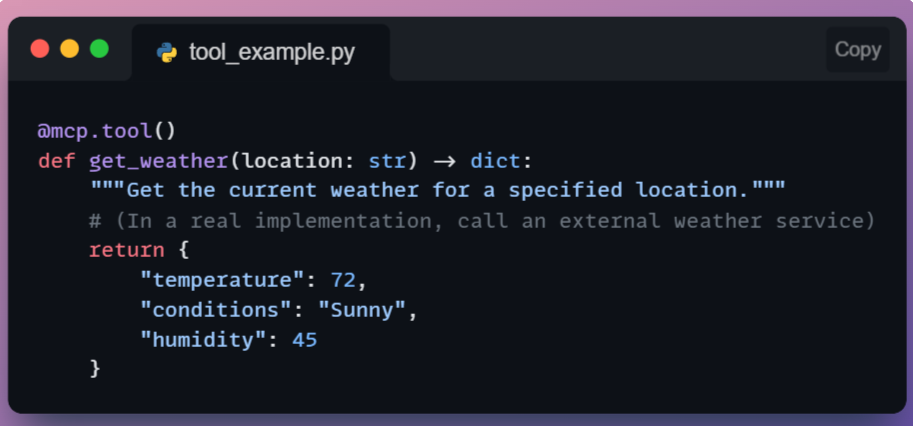
Task: Click the "humidity" dictionary key
Action: pos(203,340)
